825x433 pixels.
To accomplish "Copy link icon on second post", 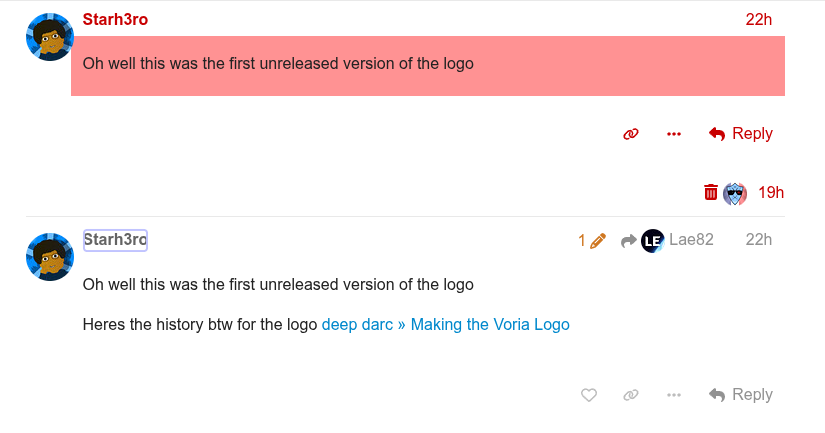I will coord(631,395).
